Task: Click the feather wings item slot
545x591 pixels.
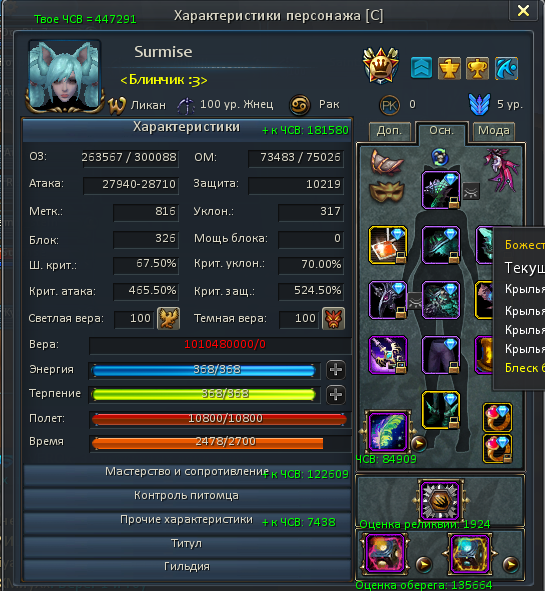Action: (x=387, y=432)
